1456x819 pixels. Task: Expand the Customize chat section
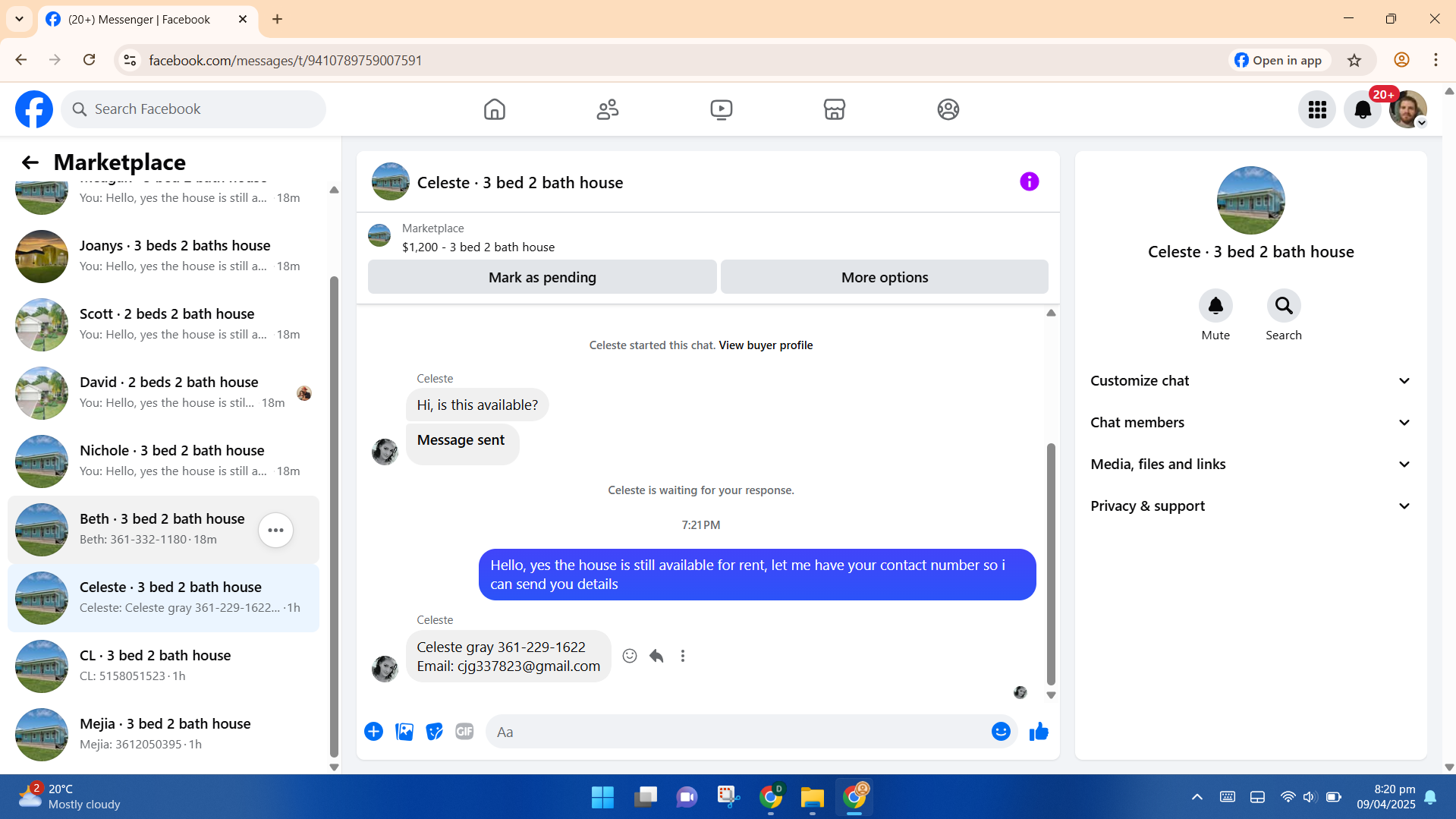(x=1251, y=381)
